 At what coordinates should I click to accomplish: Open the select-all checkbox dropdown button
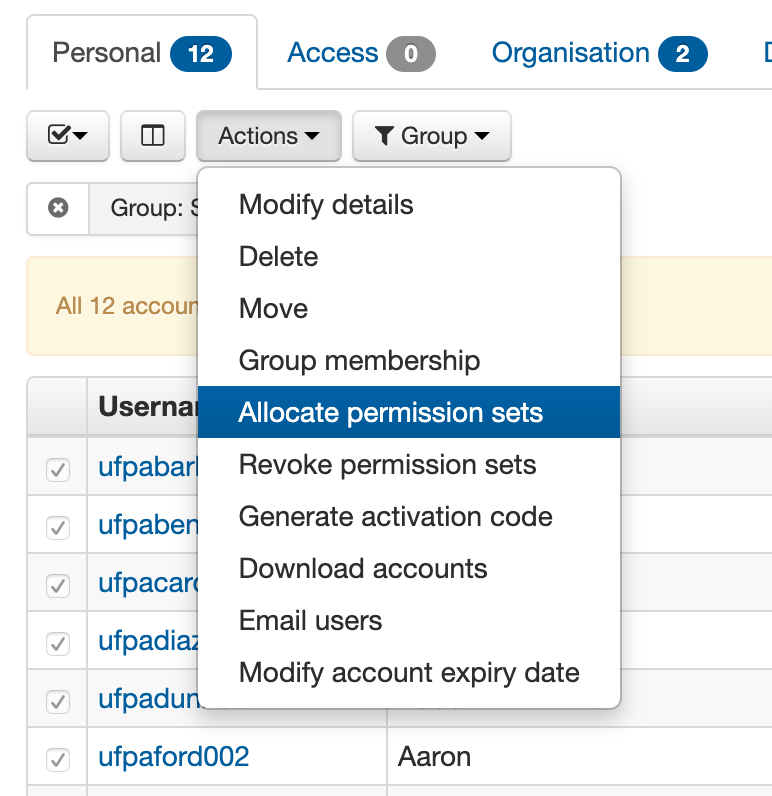pyautogui.click(x=67, y=136)
